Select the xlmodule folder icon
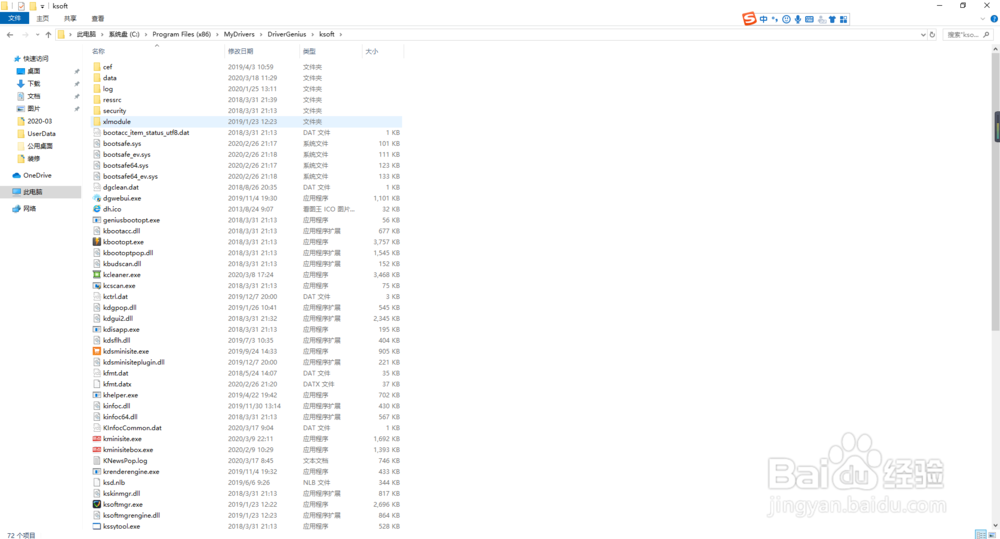 click(x=97, y=122)
